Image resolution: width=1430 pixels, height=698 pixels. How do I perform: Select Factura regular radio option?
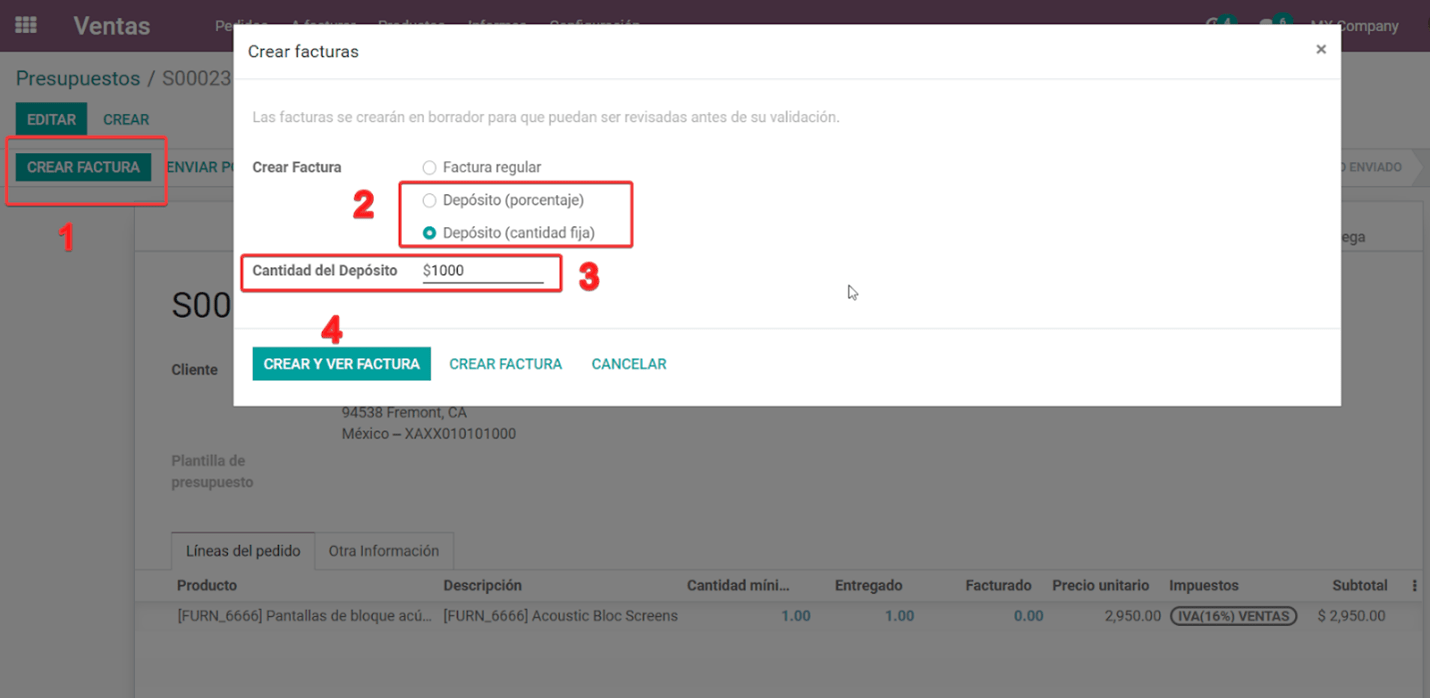tap(430, 168)
